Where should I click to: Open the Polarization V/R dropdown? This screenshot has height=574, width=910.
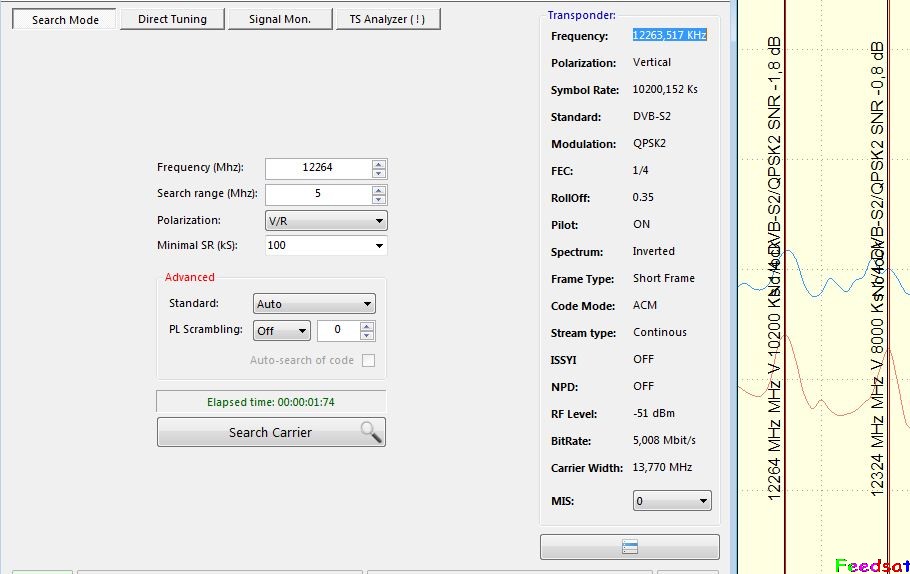326,221
